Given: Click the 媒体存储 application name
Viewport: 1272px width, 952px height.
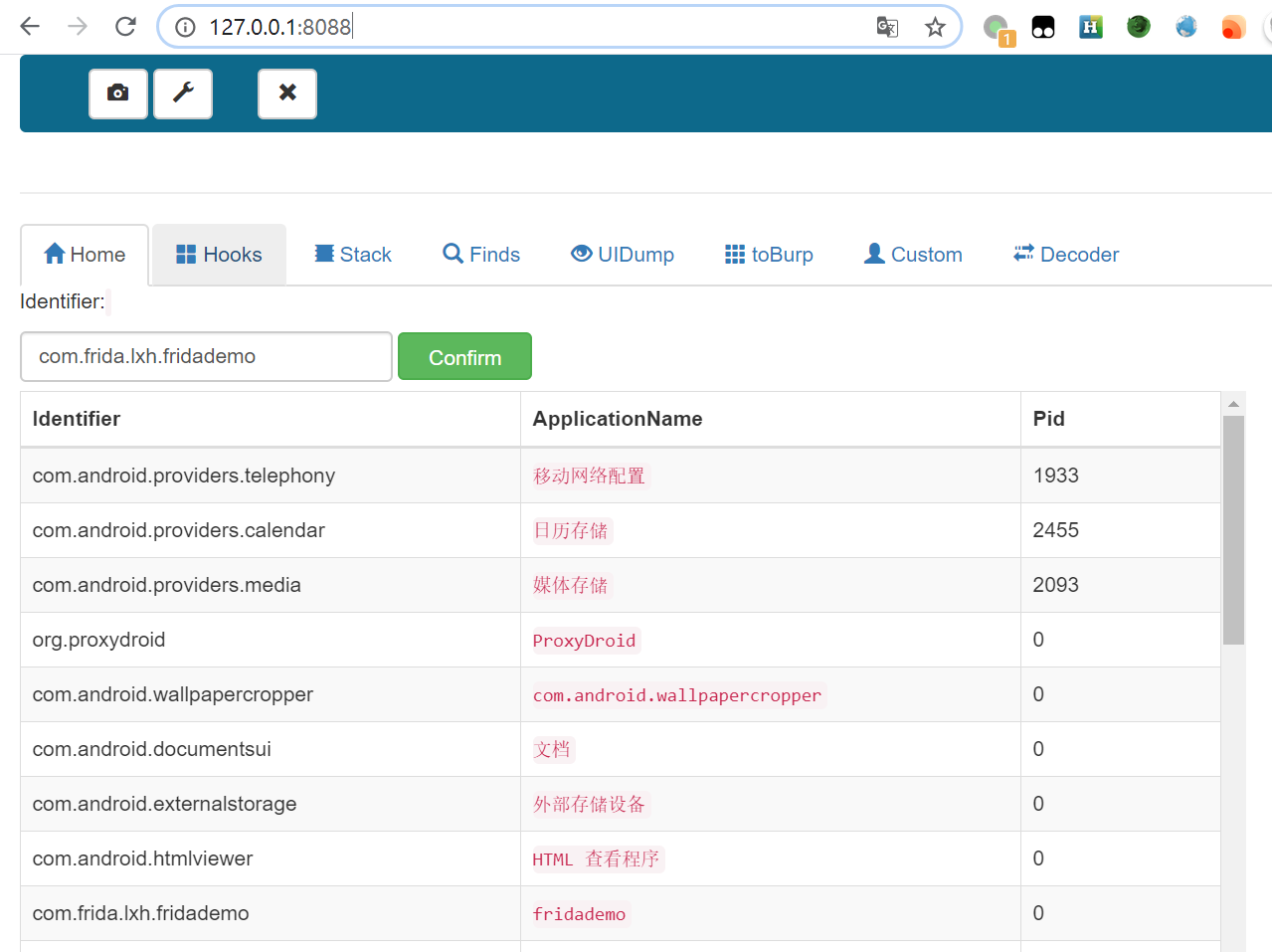Looking at the screenshot, I should point(570,586).
